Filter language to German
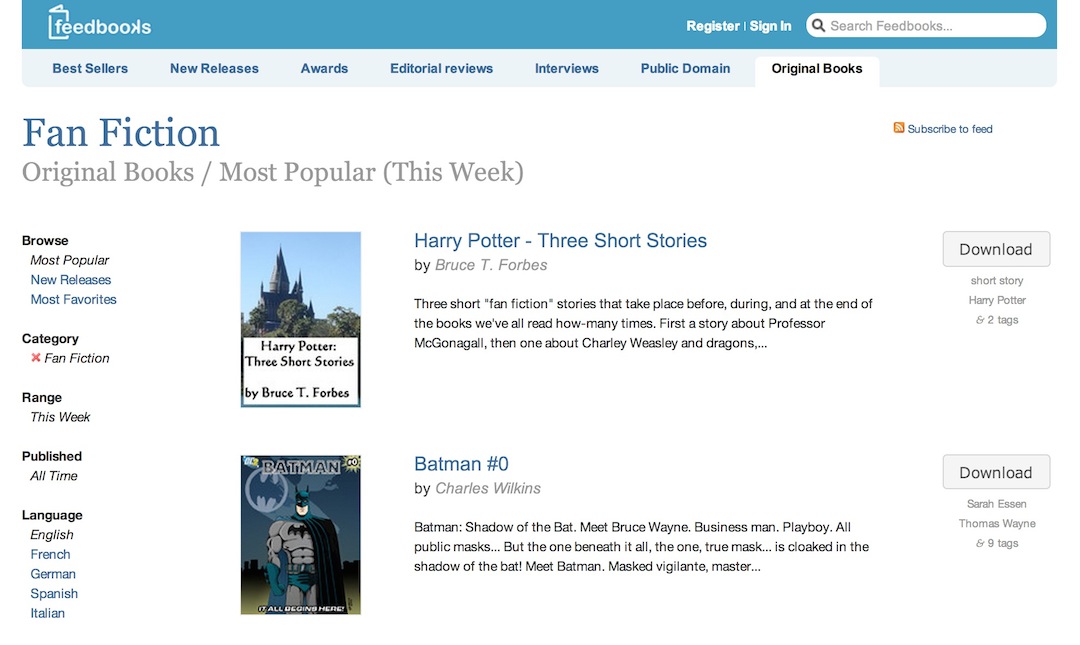The image size is (1080, 645). coord(53,574)
